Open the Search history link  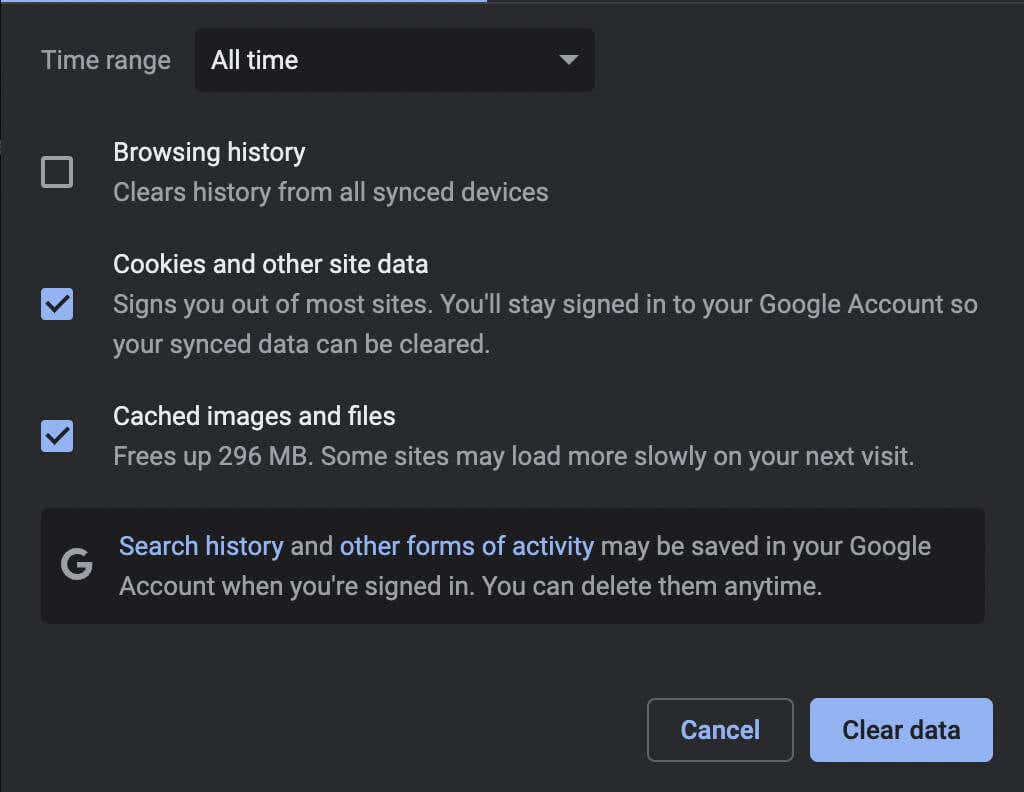tap(201, 546)
